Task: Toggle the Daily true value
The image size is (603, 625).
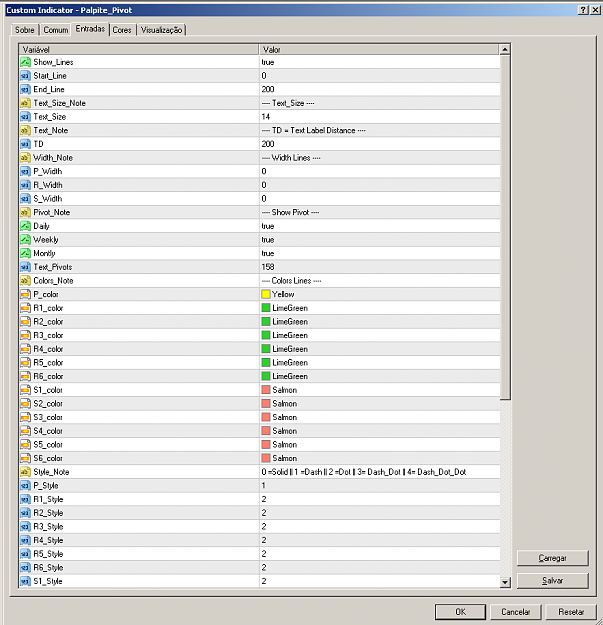Action: (x=268, y=226)
